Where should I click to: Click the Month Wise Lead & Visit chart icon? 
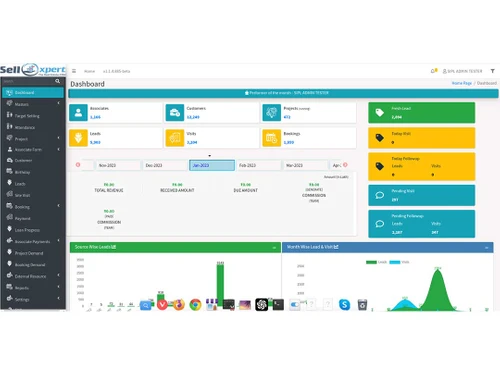point(336,247)
